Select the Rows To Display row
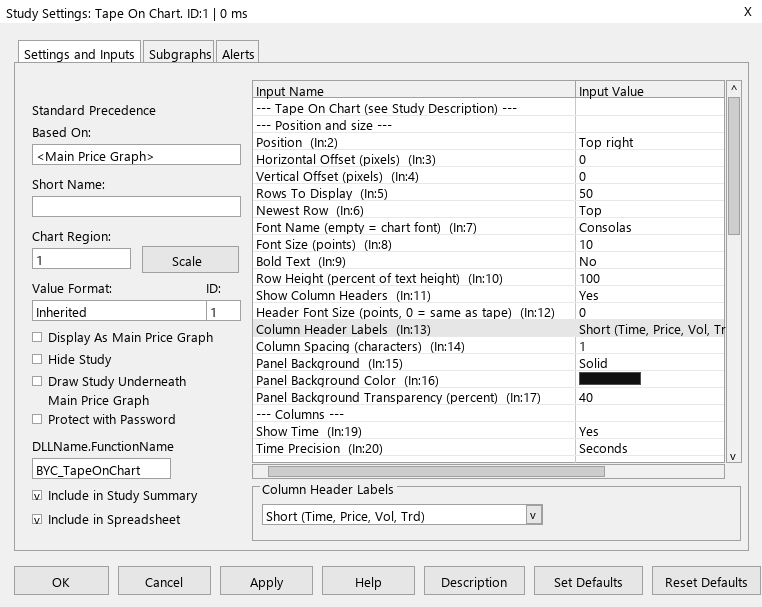Screen dimensions: 762x607 (x=488, y=193)
